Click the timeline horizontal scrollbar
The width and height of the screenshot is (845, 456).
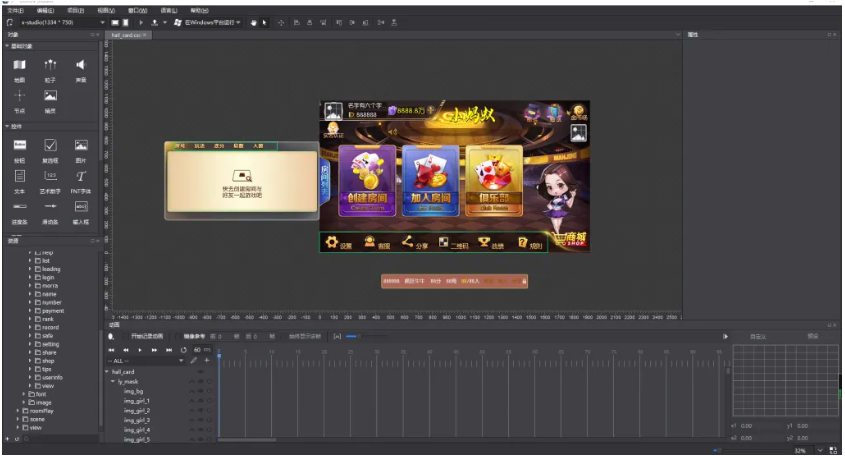[247, 440]
